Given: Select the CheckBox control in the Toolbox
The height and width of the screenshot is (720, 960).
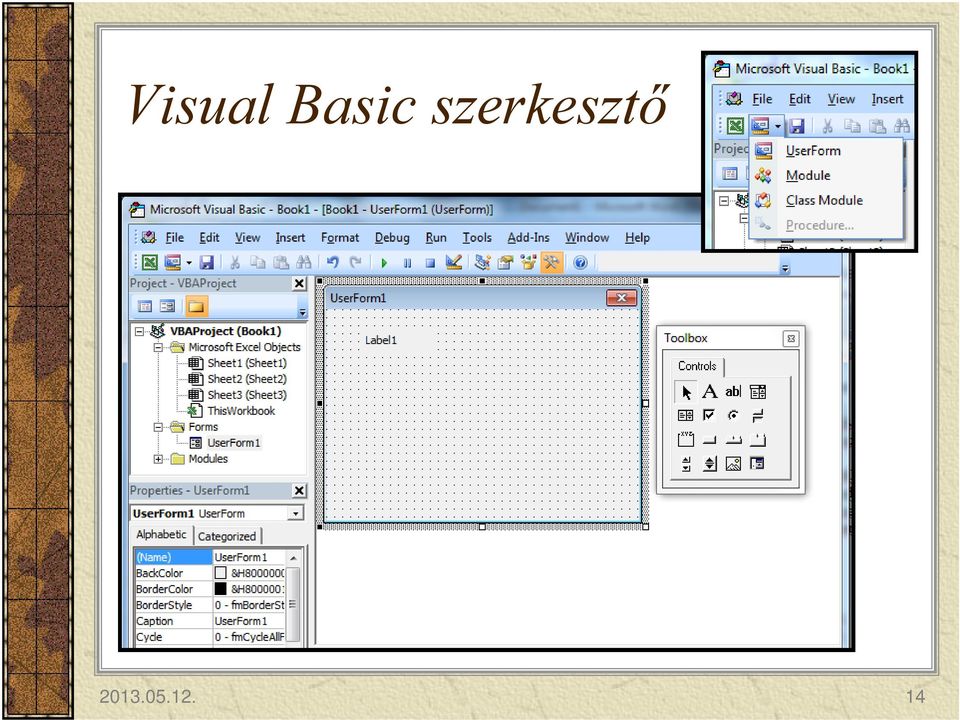Looking at the screenshot, I should 710,416.
